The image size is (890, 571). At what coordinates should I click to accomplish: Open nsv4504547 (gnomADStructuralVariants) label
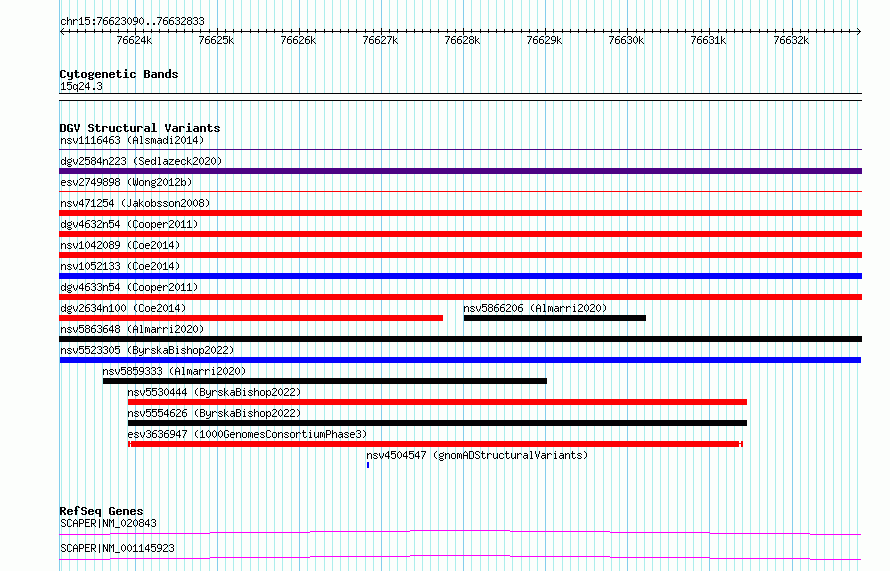[477, 455]
